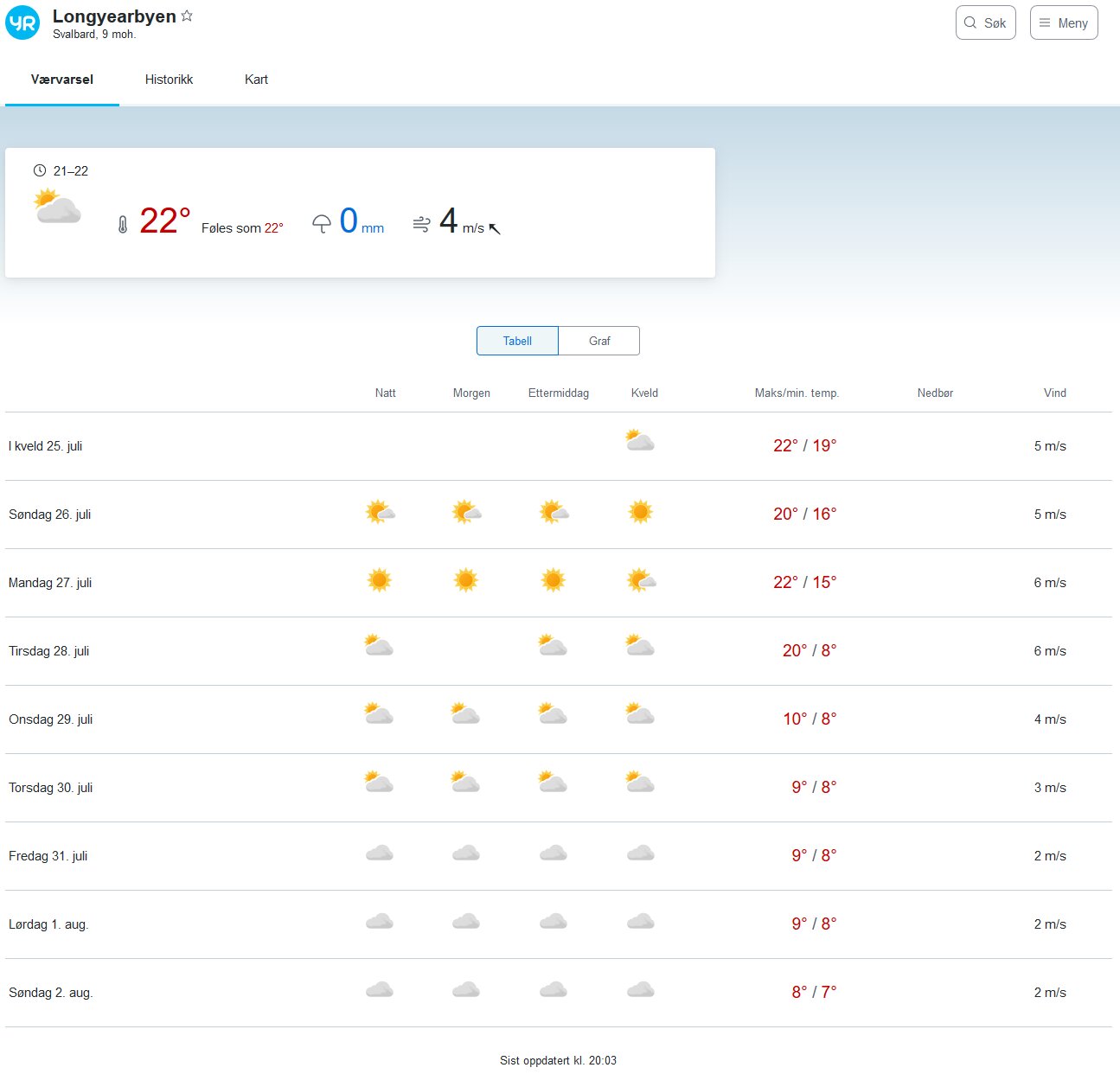Click the wind direction arrow
The width and height of the screenshot is (1120, 1074).
pos(495,228)
